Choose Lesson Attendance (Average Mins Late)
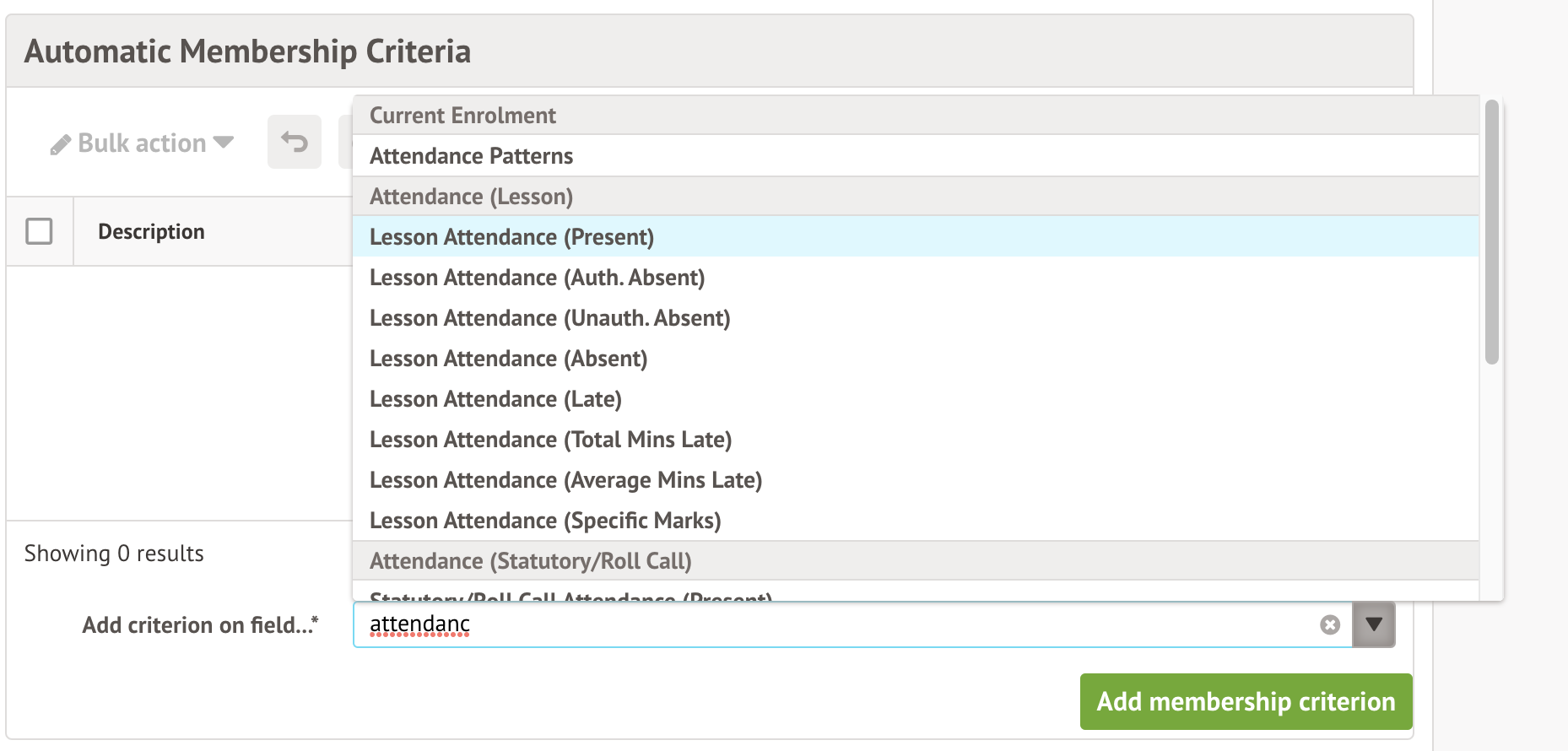The width and height of the screenshot is (1568, 751). point(565,480)
